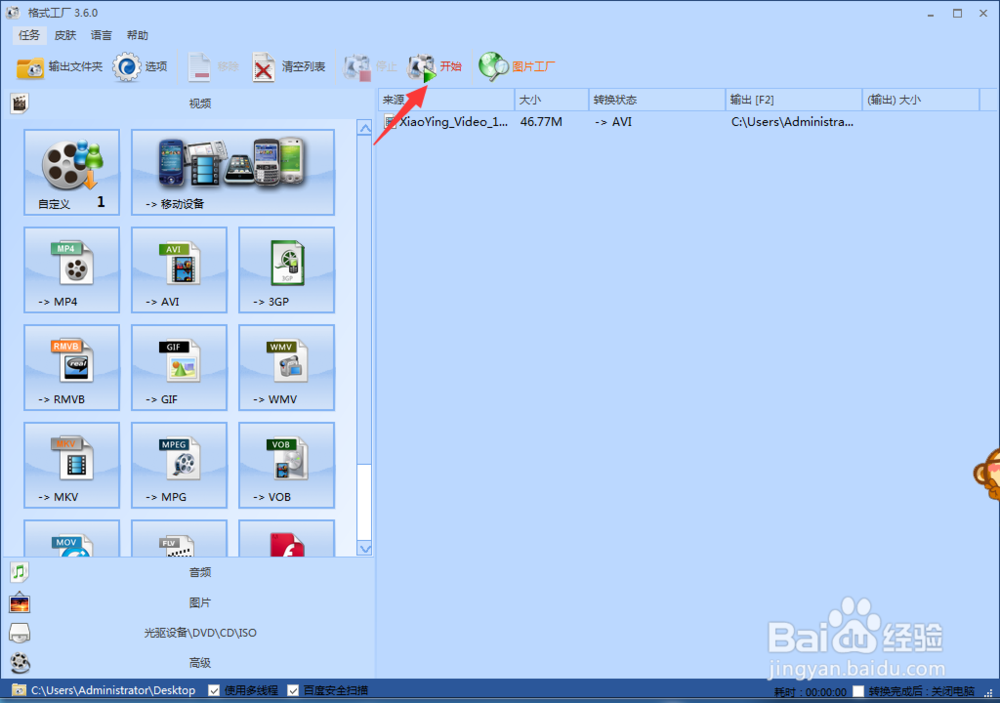Toggle 百度安全扫描 security scan checkbox
Viewport: 1000px width, 703px height.
293,690
